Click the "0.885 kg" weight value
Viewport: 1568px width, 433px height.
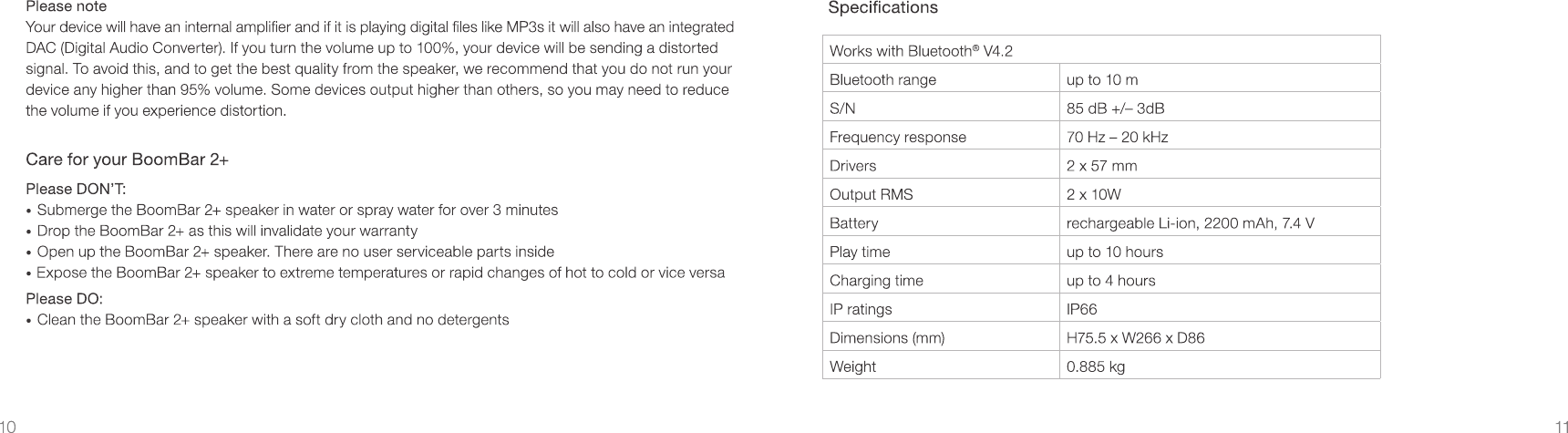pyautogui.click(x=1095, y=366)
